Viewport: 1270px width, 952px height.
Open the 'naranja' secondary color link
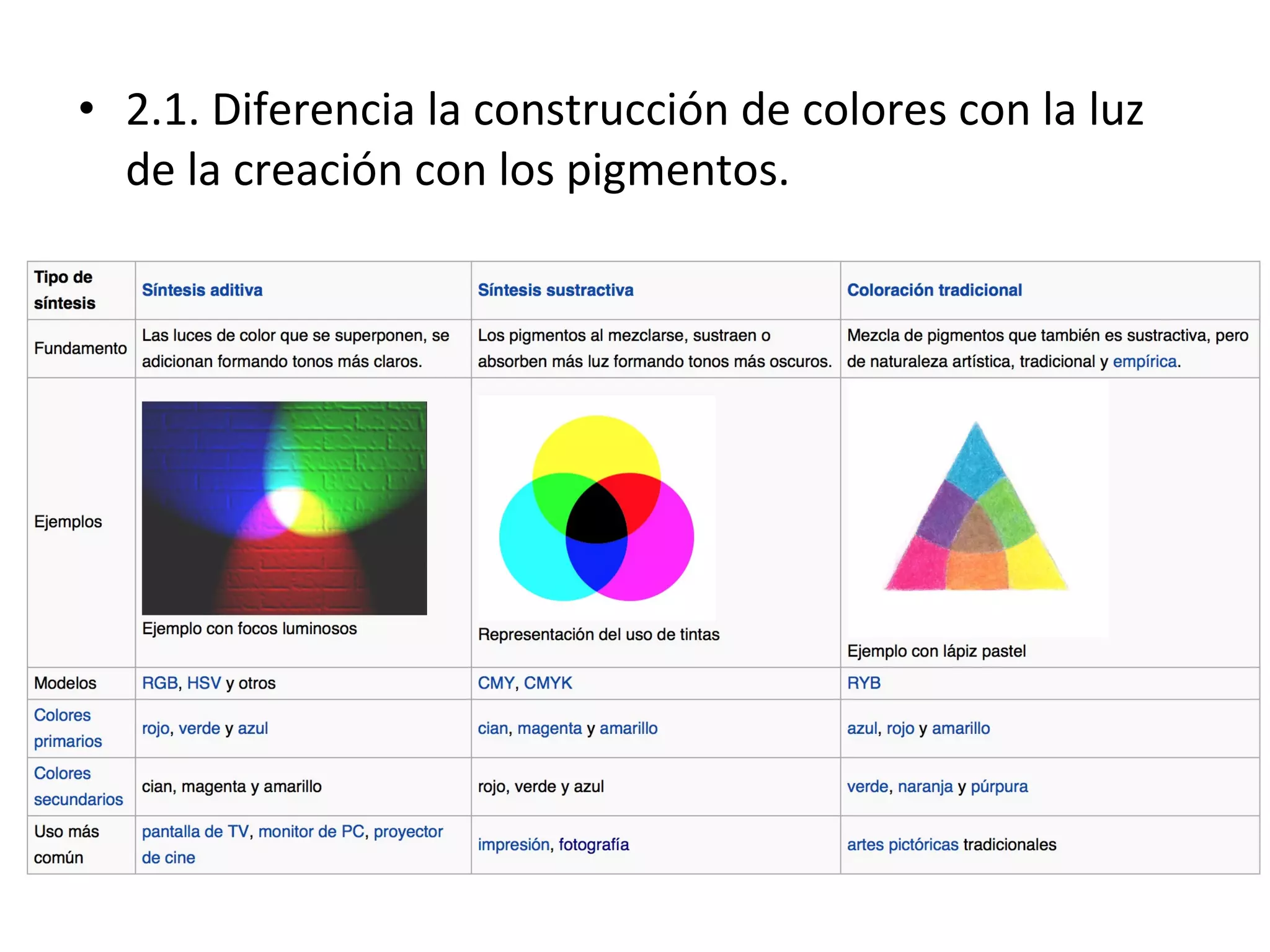[x=925, y=787]
